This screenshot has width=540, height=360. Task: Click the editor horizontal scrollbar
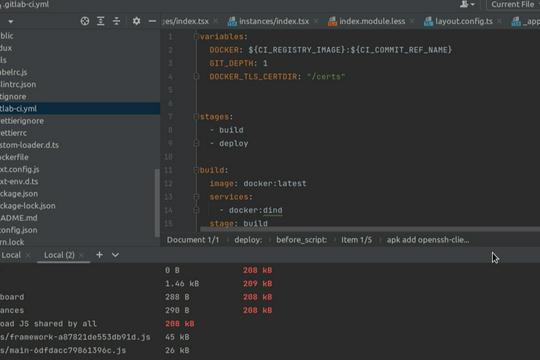(370, 229)
